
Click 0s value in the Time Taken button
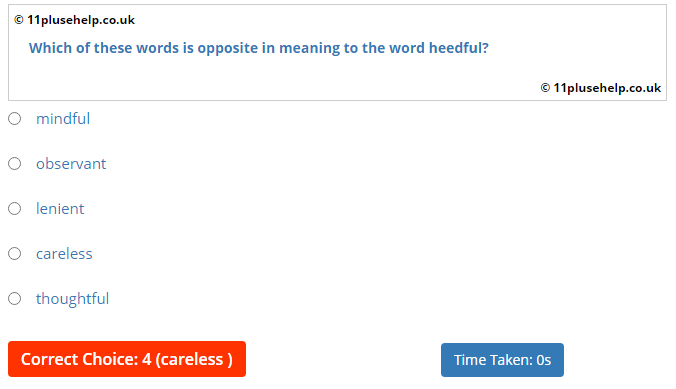pyautogui.click(x=544, y=360)
